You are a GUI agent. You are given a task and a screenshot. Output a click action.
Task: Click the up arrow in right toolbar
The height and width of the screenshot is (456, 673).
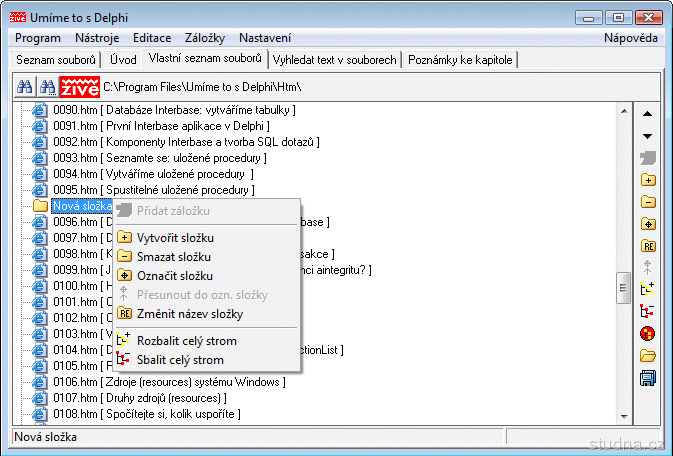[648, 114]
